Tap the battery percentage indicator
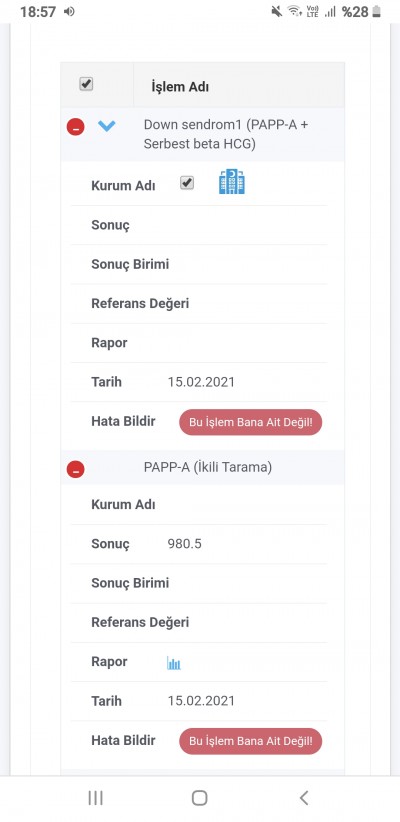Image resolution: width=400 pixels, height=822 pixels. pyautogui.click(x=355, y=12)
